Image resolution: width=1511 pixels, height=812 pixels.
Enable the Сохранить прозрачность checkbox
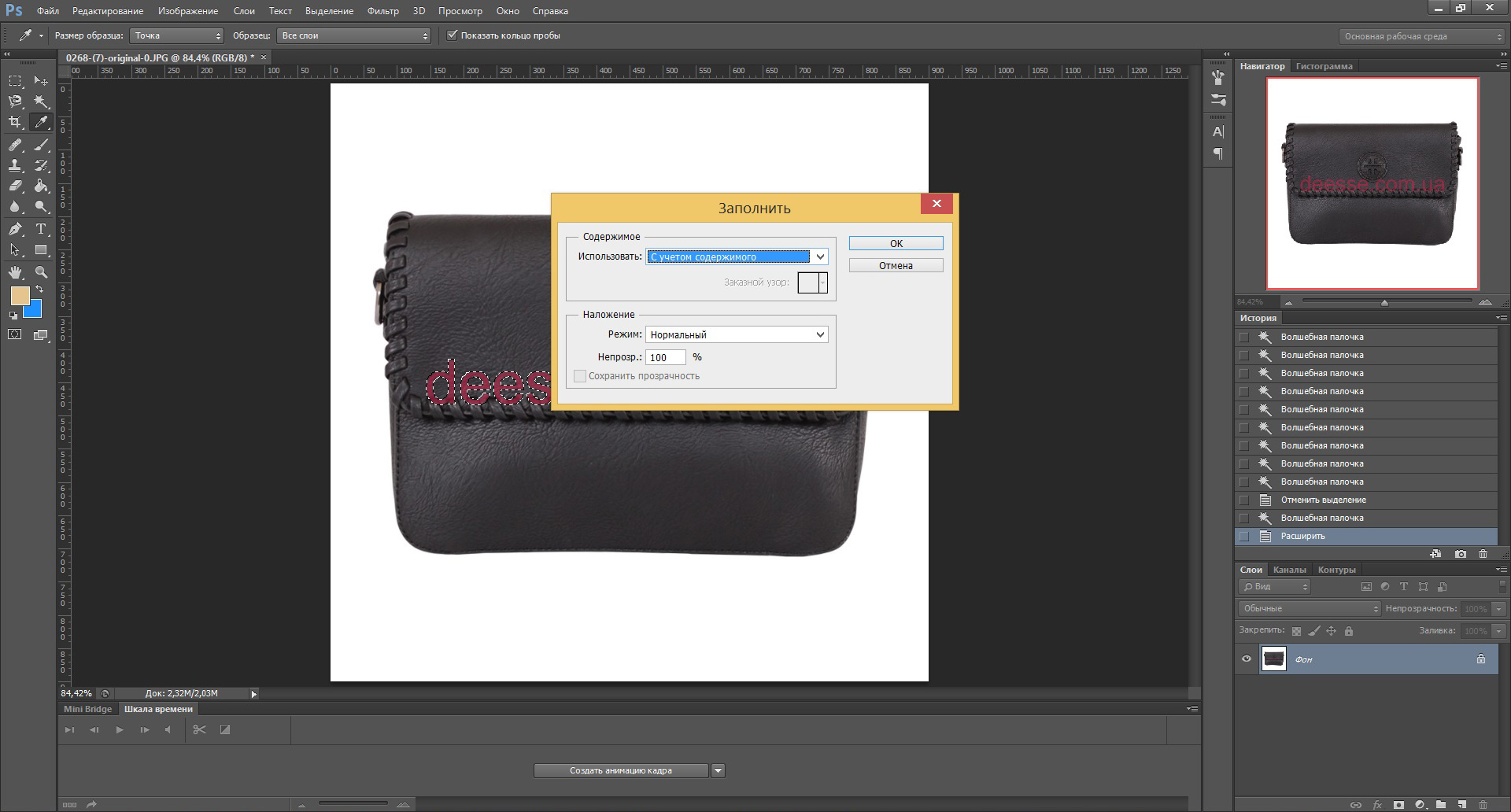coord(580,376)
